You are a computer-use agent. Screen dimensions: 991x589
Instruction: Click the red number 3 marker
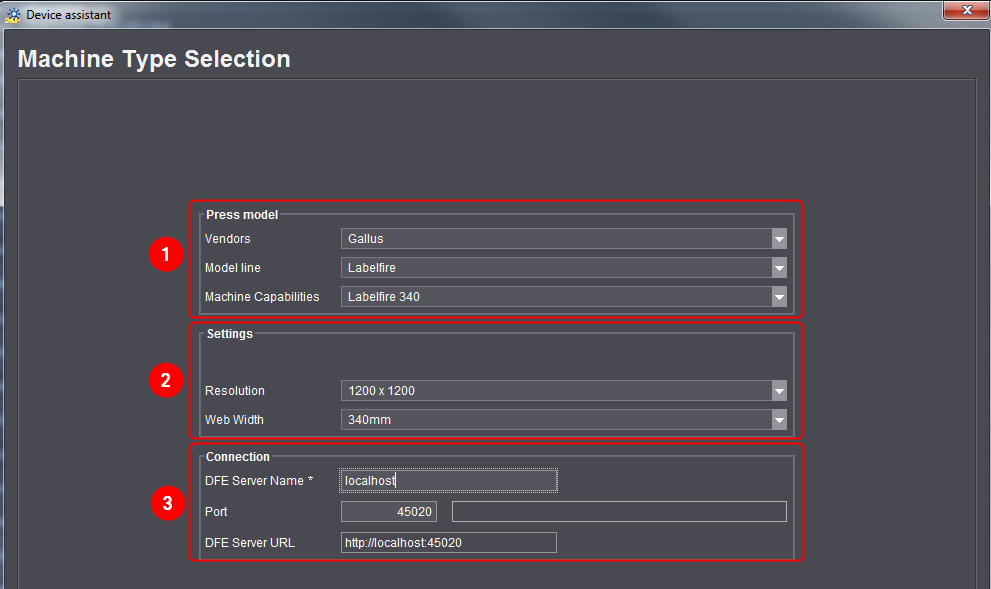165,504
